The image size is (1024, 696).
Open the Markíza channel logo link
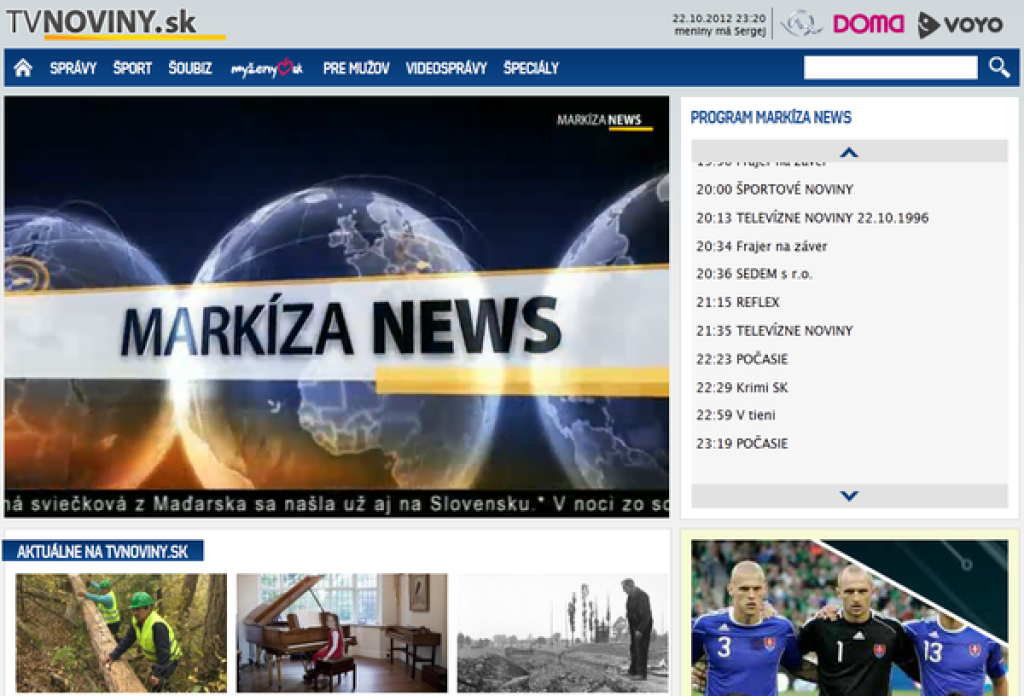[802, 24]
